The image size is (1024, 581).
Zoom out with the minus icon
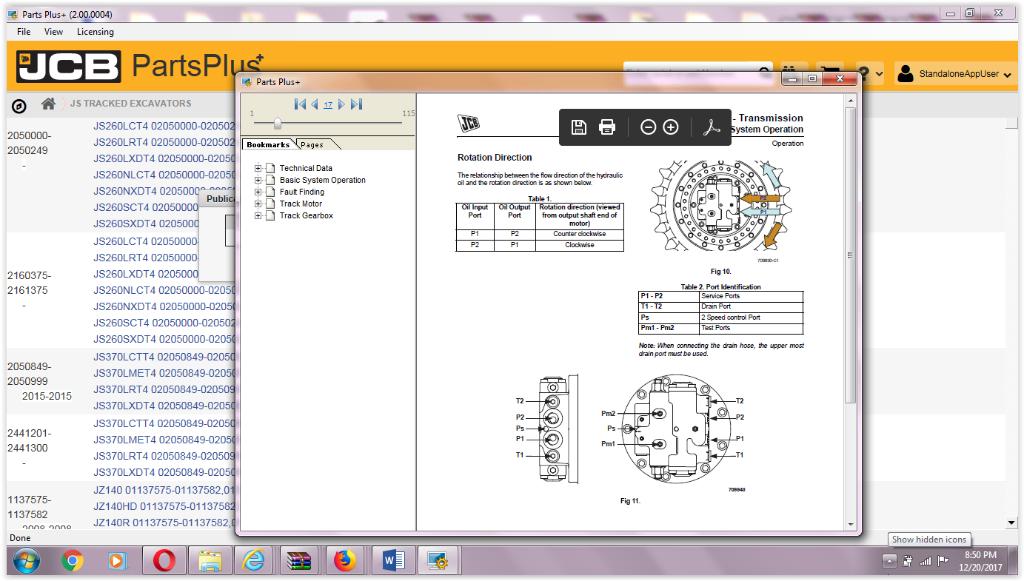[648, 127]
